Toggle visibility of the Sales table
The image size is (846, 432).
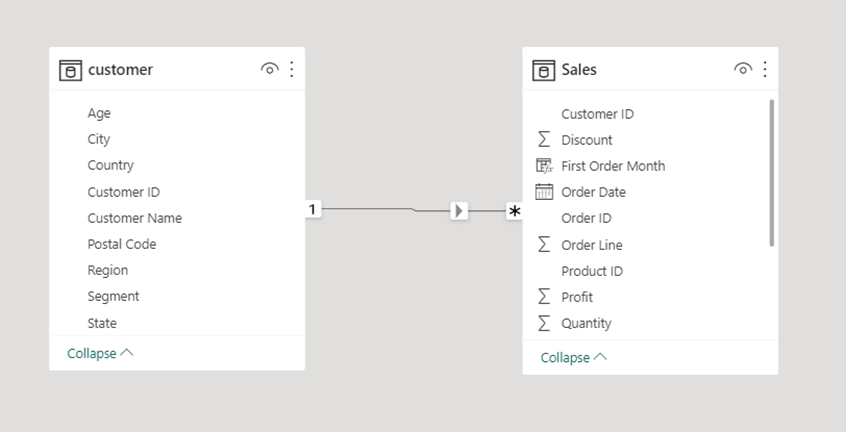[742, 69]
